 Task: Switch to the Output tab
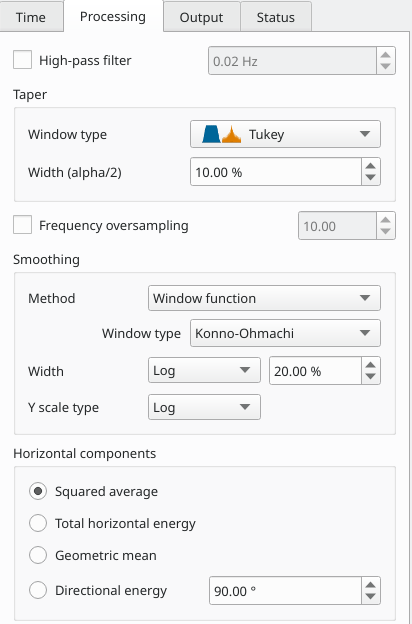pyautogui.click(x=201, y=17)
